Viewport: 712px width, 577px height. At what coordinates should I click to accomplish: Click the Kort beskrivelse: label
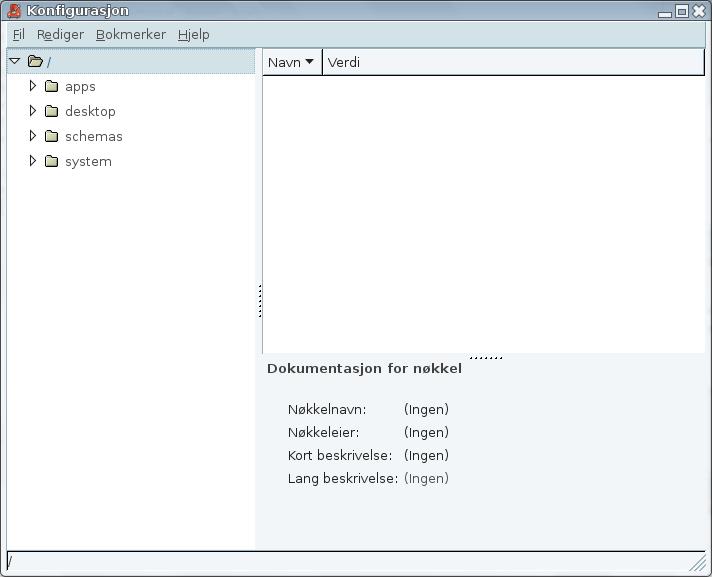tap(340, 455)
